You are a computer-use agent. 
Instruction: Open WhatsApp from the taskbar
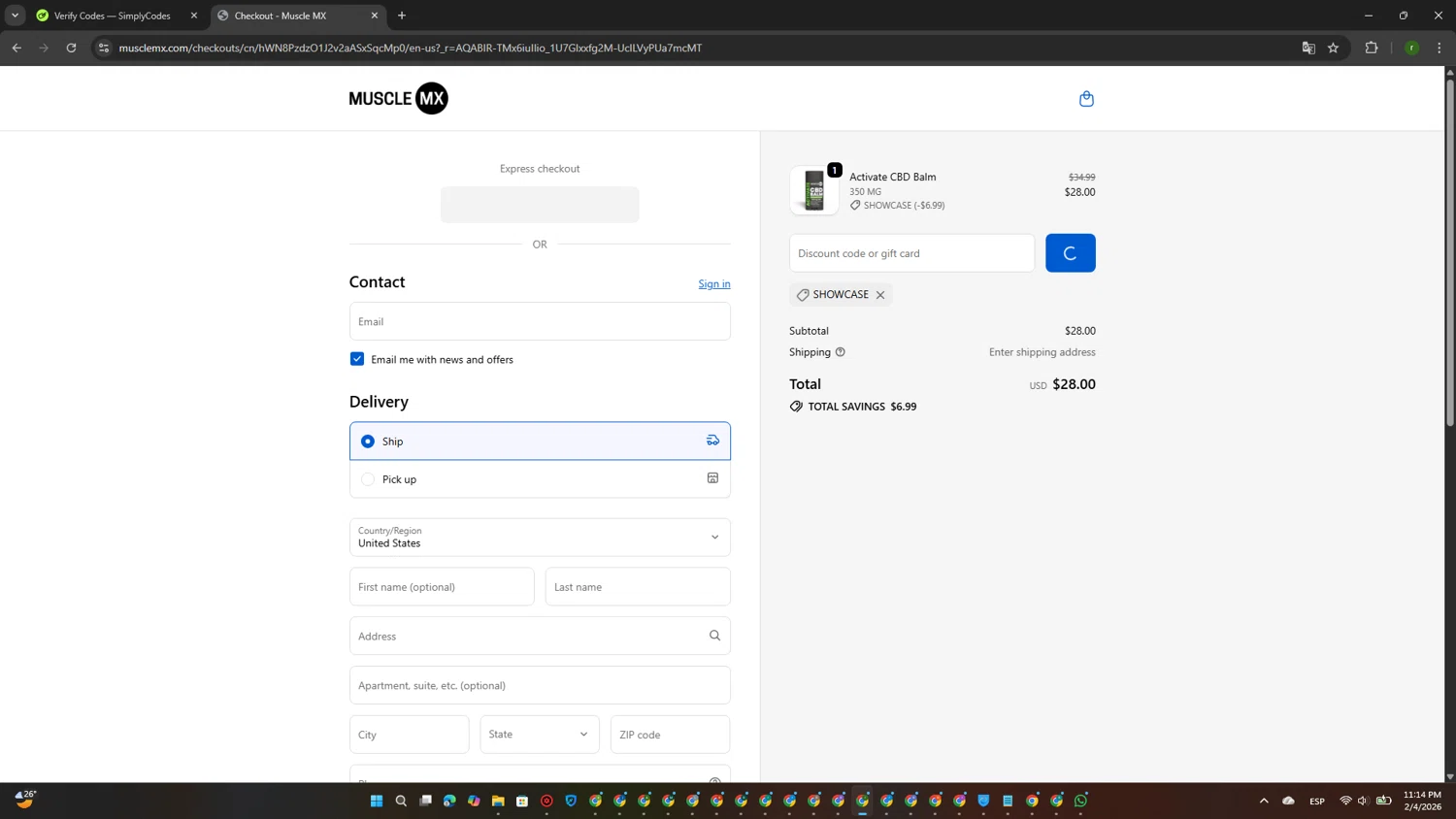point(1080,801)
